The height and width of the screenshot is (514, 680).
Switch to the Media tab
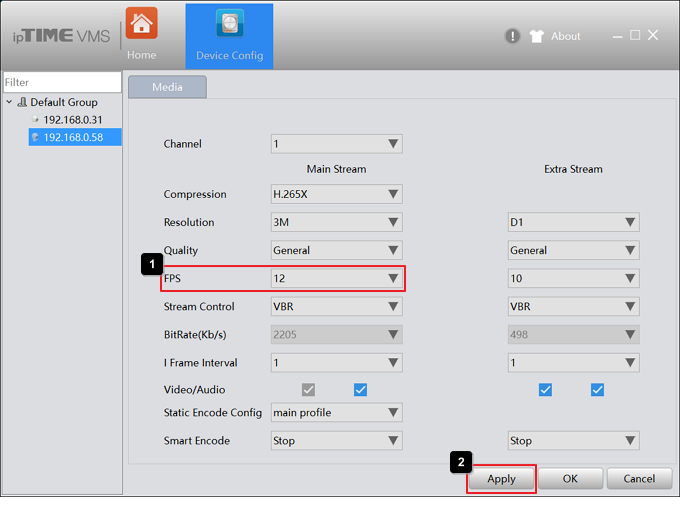(x=167, y=87)
